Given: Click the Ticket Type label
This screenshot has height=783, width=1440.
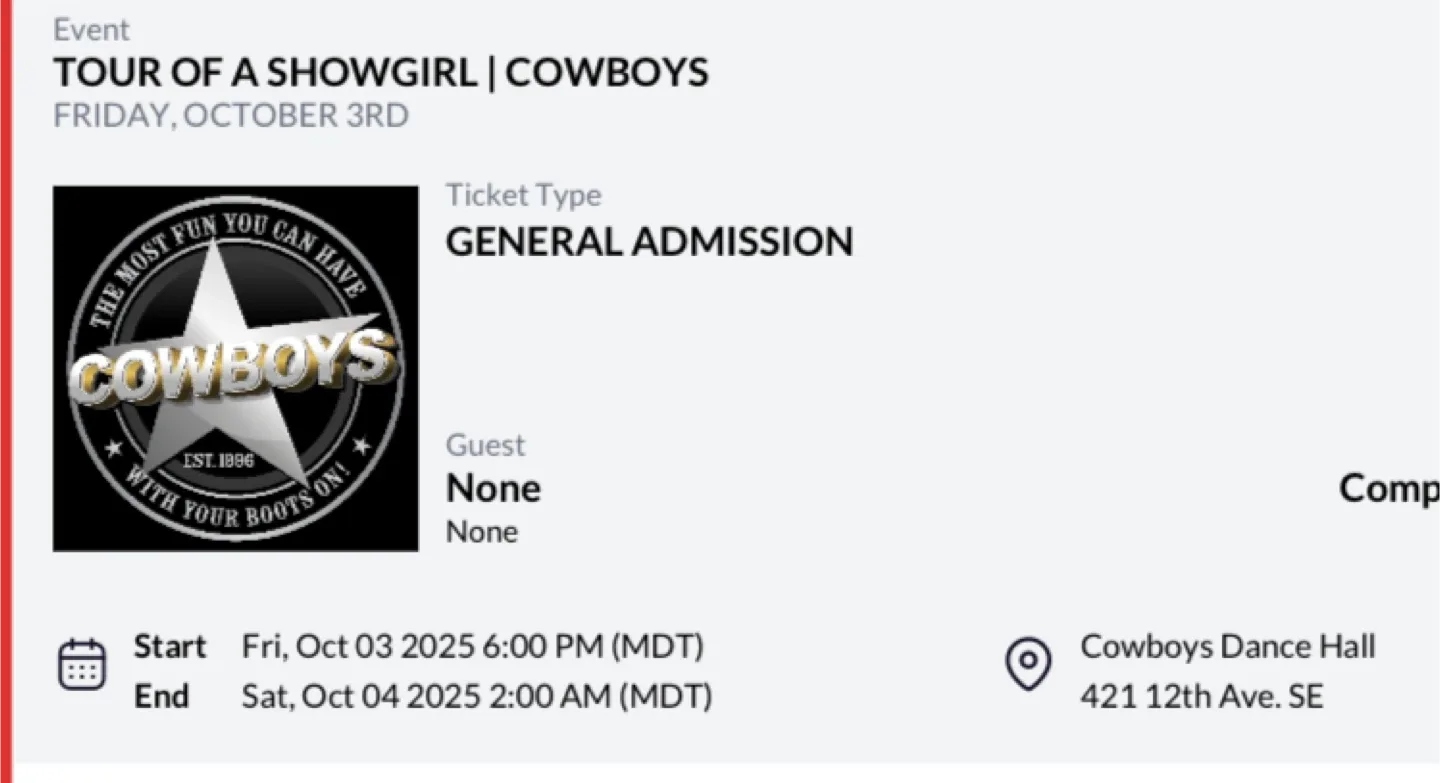Looking at the screenshot, I should pyautogui.click(x=523, y=195).
